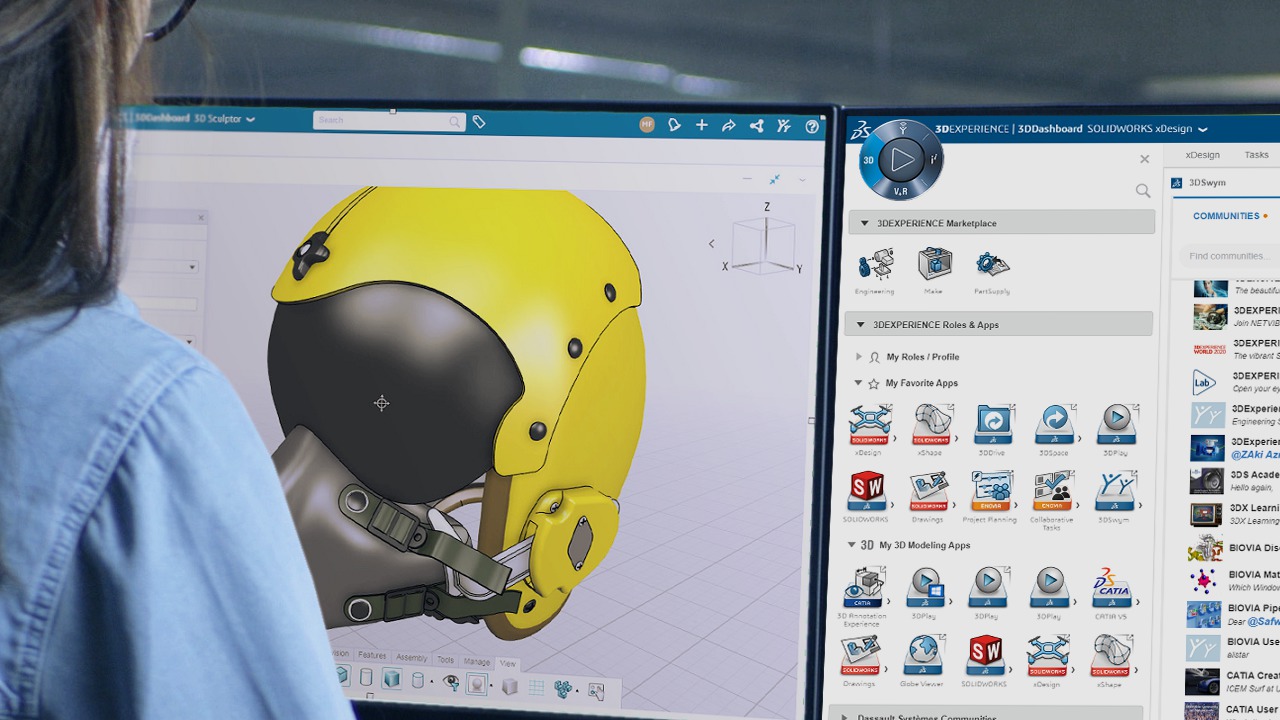
Task: Open the Globe Viewer app
Action: pyautogui.click(x=923, y=657)
